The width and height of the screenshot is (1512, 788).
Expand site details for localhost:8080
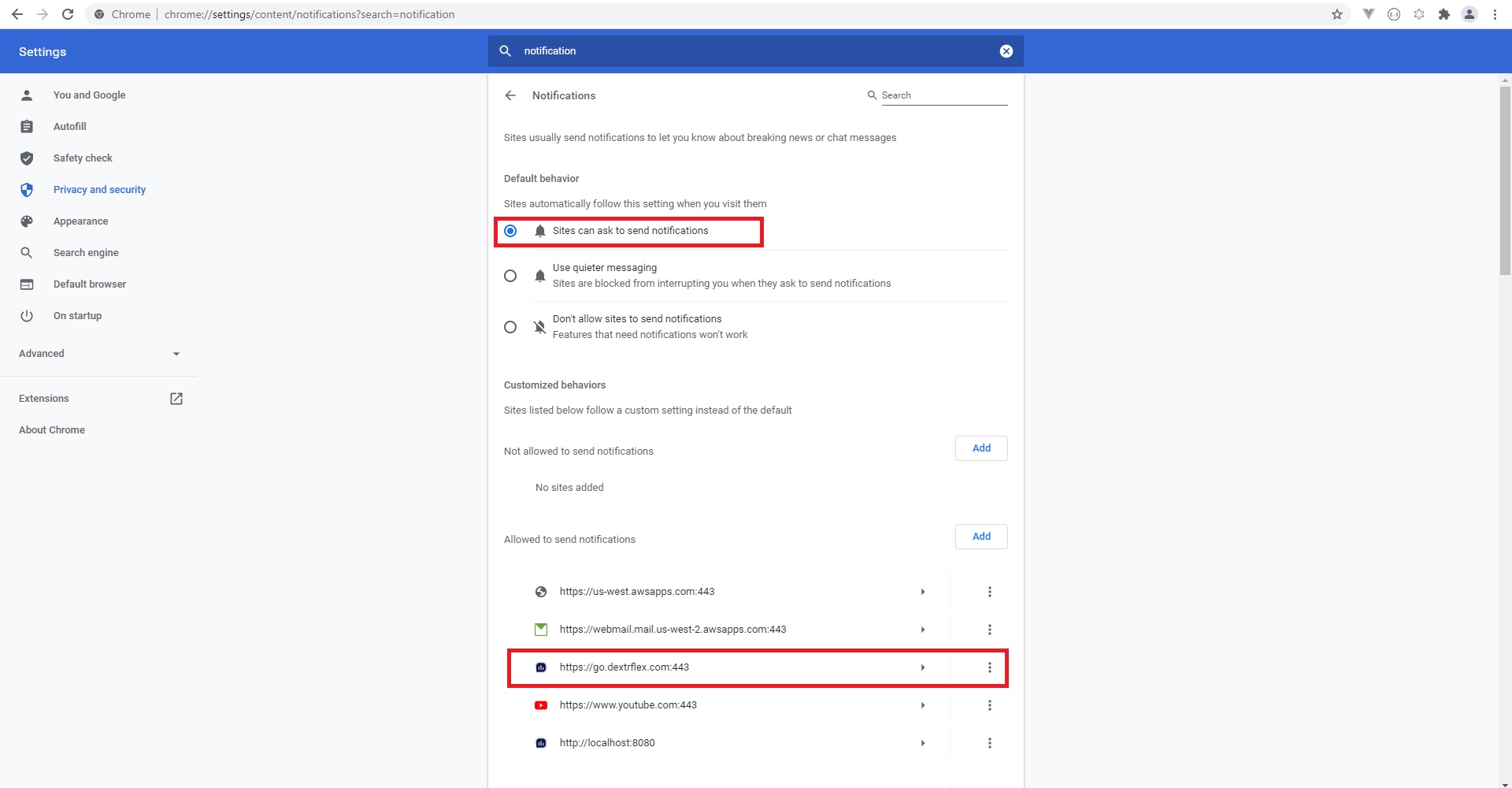(x=923, y=743)
